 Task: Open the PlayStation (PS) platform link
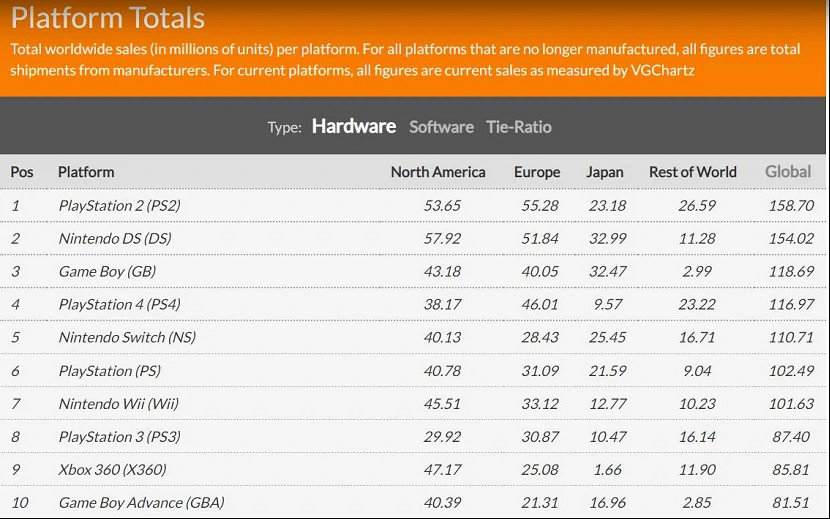coord(110,370)
